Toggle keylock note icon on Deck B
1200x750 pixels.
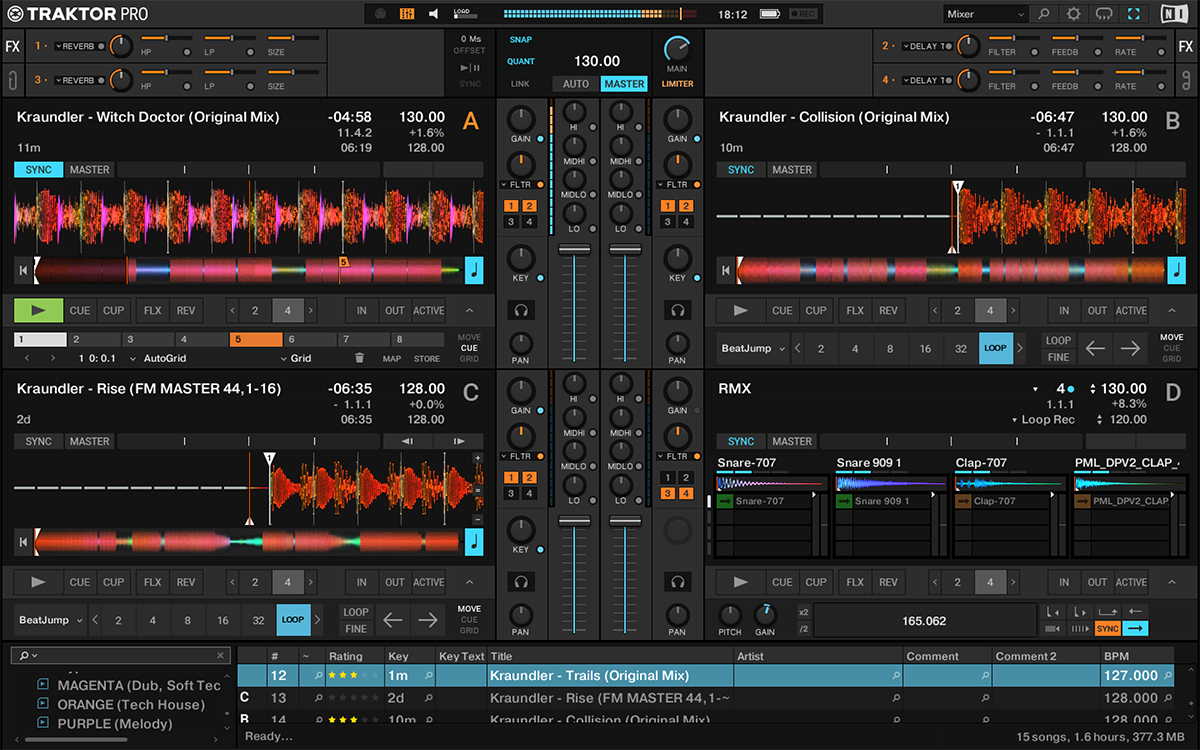pos(1178,270)
